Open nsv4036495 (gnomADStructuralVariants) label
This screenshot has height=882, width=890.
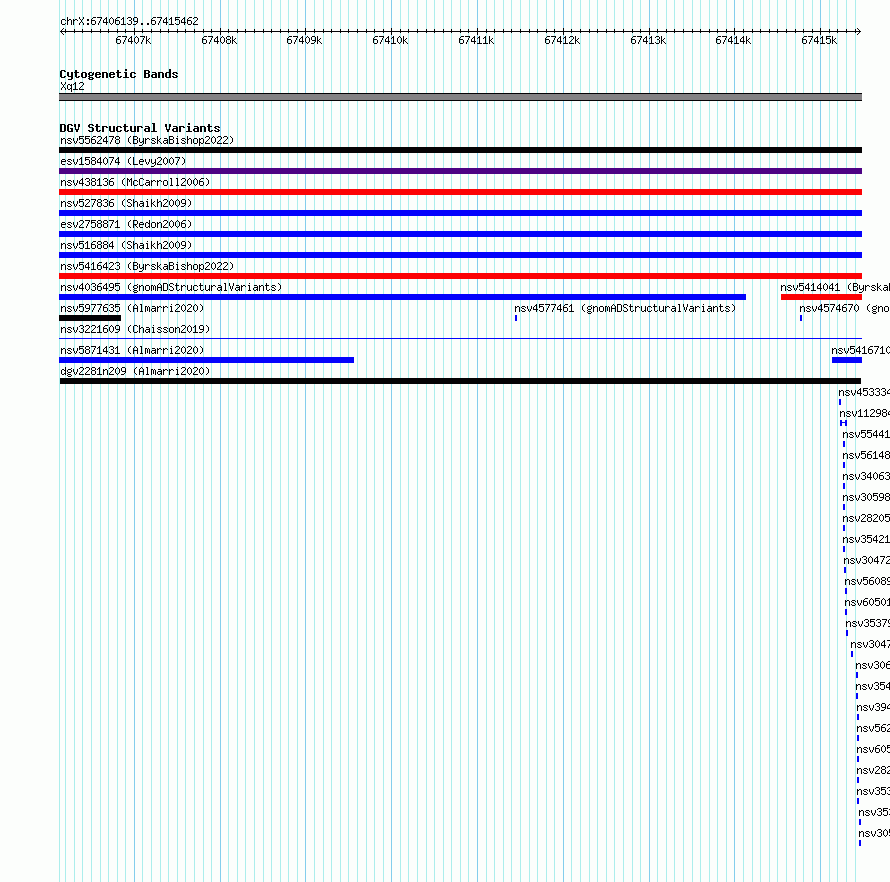coord(171,287)
